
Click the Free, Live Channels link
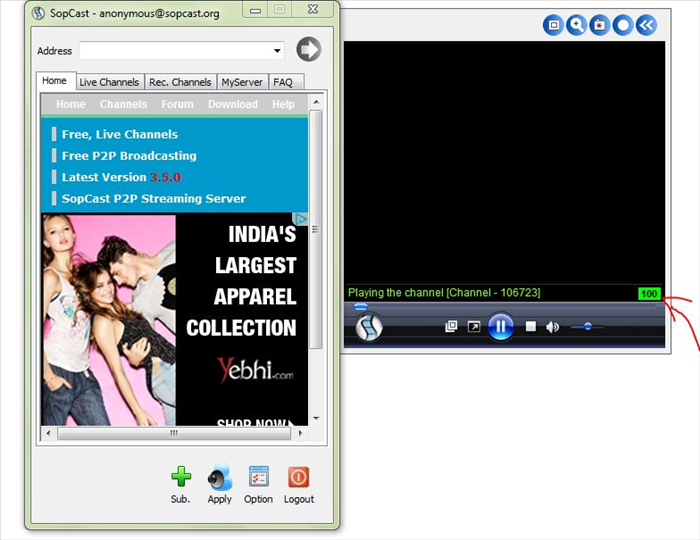point(120,134)
